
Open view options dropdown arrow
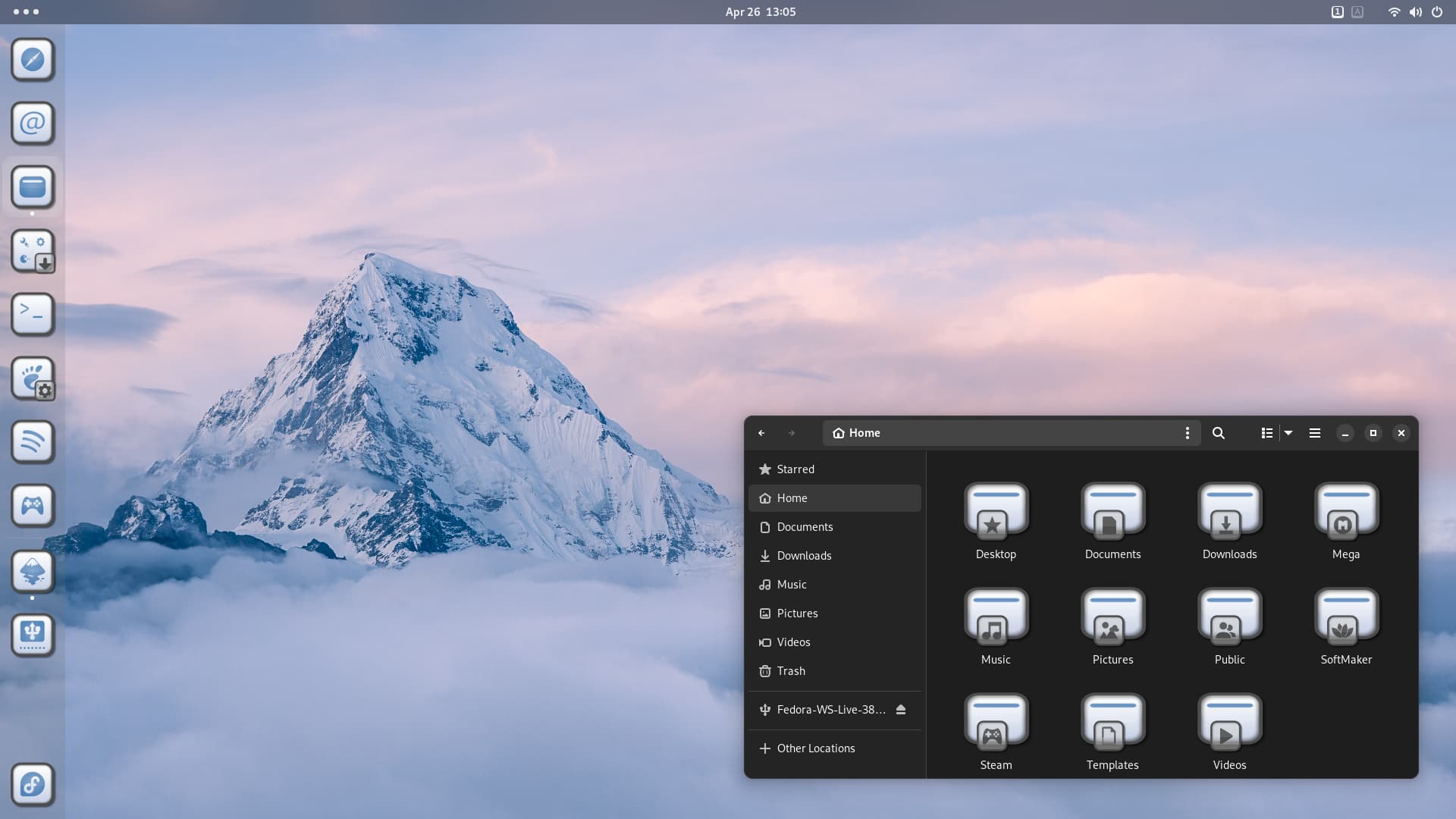click(1288, 433)
